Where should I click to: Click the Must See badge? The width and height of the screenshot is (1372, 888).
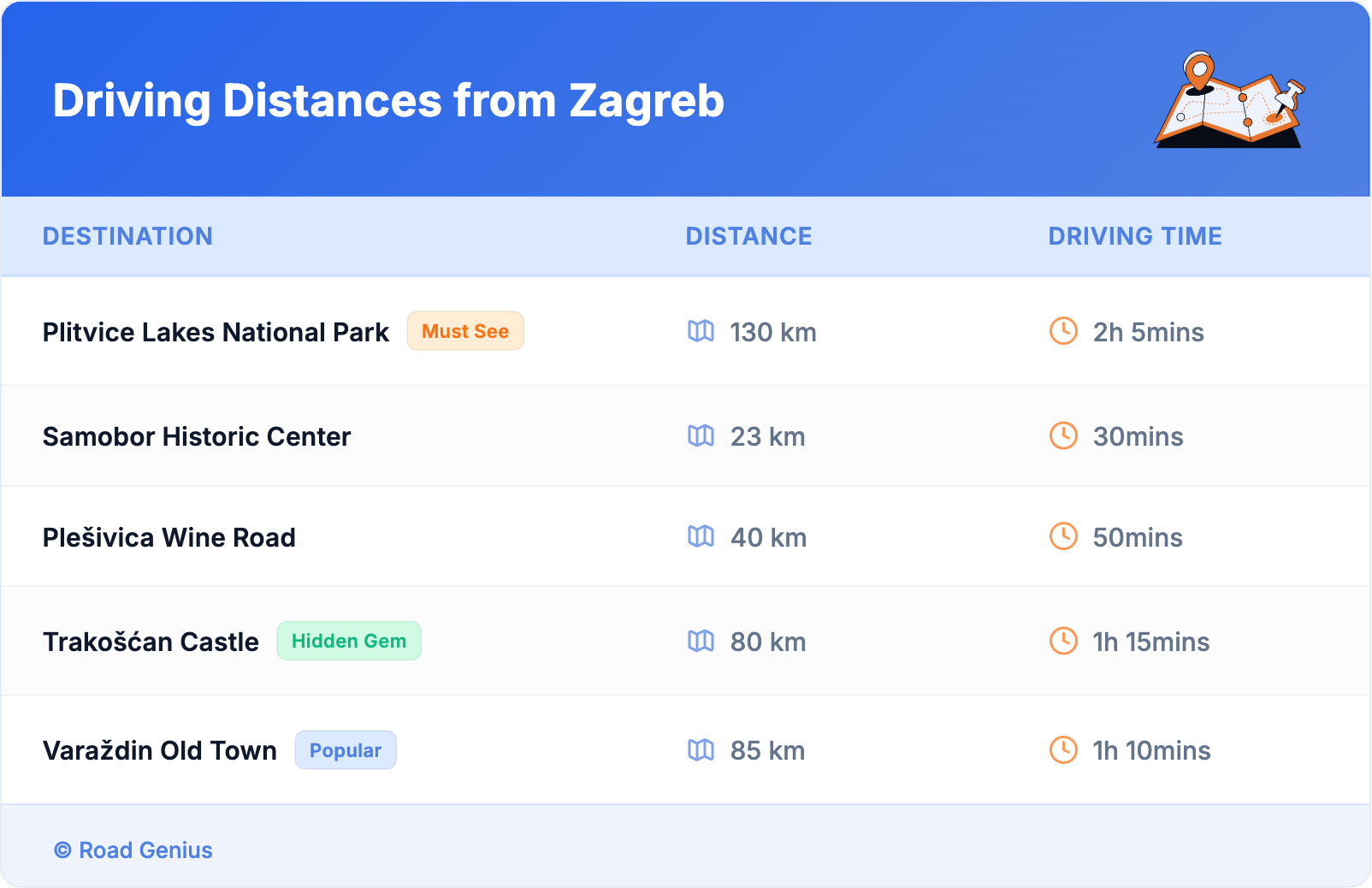click(x=464, y=331)
